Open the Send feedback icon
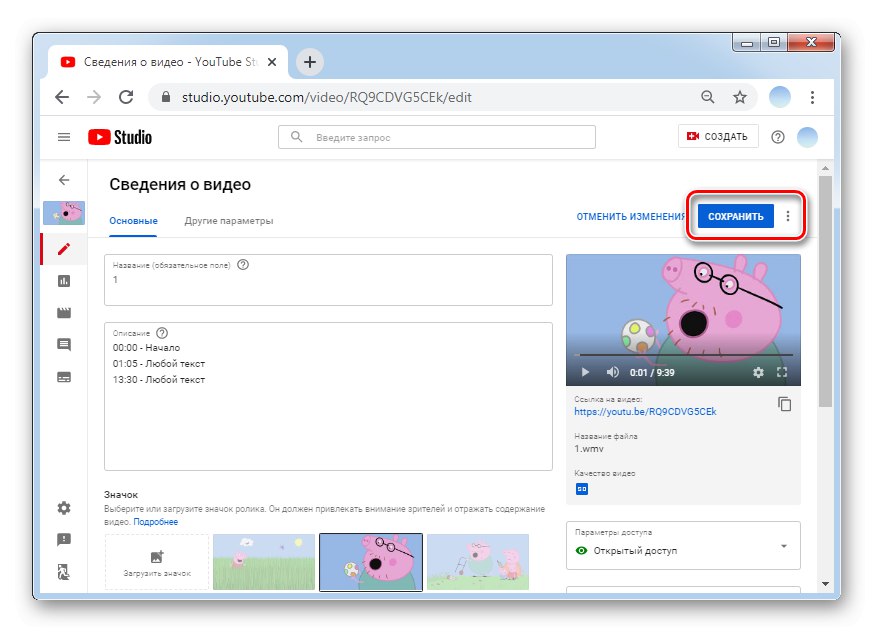The height and width of the screenshot is (633, 874). (x=64, y=539)
